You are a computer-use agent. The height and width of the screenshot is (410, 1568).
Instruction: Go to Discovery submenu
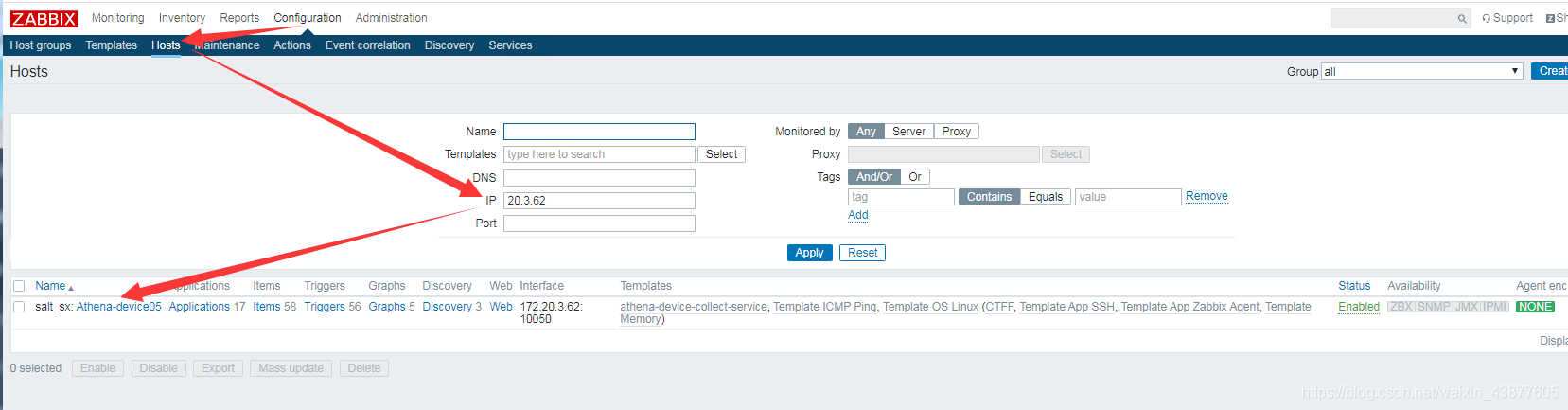point(449,45)
